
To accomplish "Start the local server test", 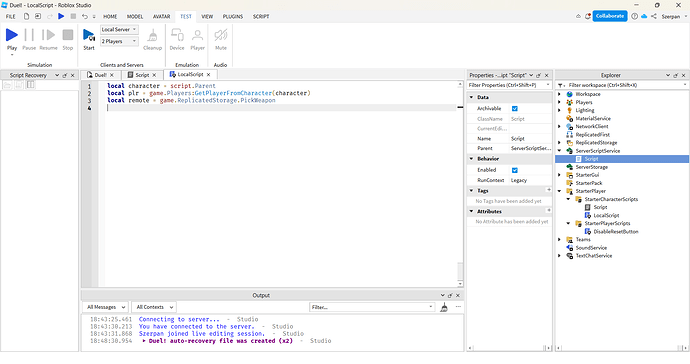I will point(89,39).
